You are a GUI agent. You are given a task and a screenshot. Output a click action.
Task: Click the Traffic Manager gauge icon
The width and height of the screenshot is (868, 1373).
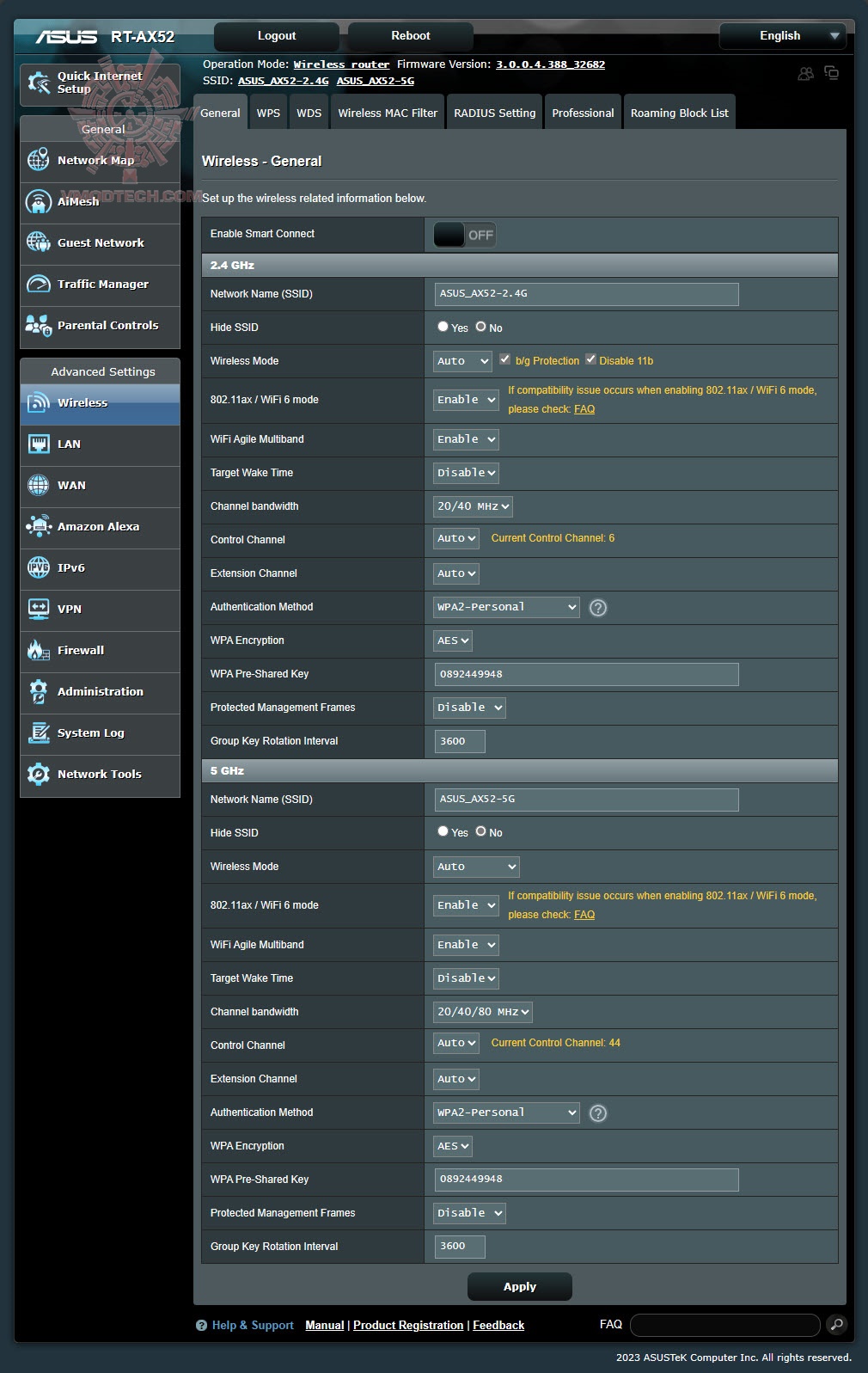pos(39,285)
